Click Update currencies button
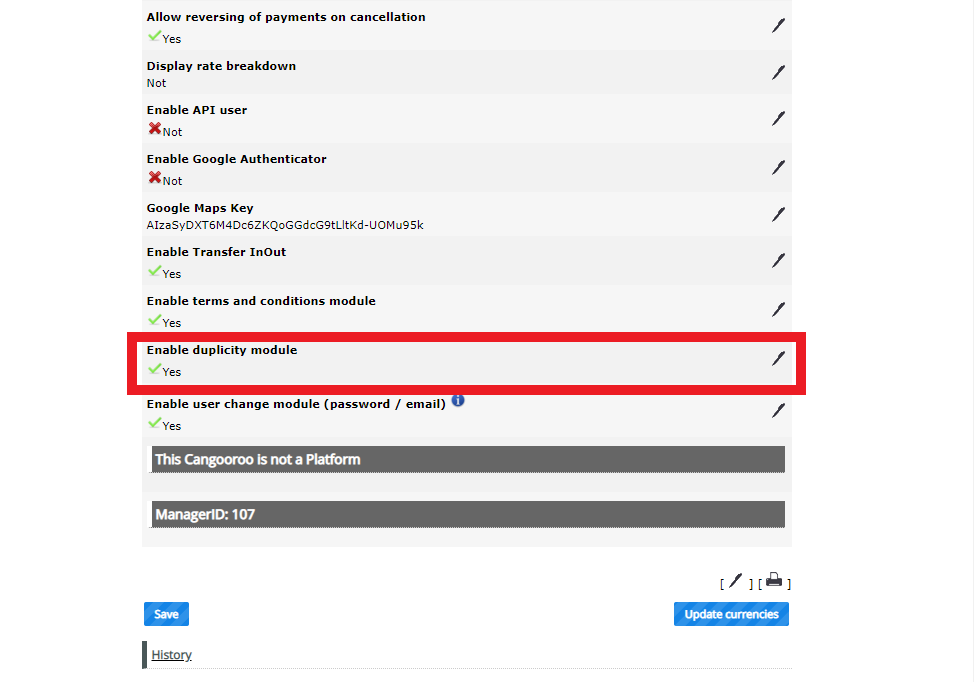This screenshot has width=974, height=682. tap(731, 614)
